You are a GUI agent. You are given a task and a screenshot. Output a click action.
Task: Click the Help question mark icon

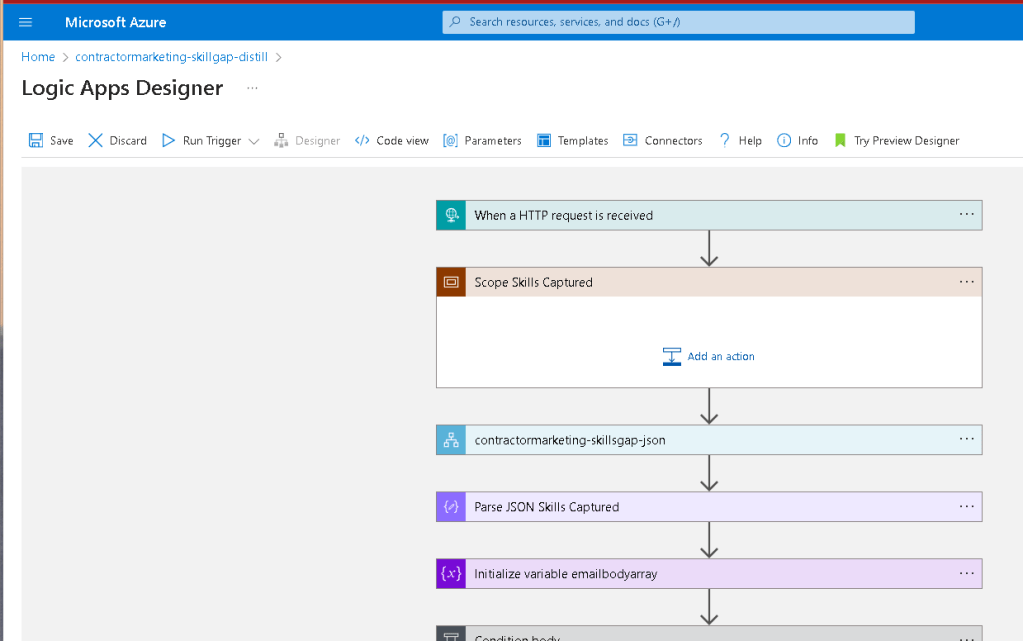(x=724, y=140)
